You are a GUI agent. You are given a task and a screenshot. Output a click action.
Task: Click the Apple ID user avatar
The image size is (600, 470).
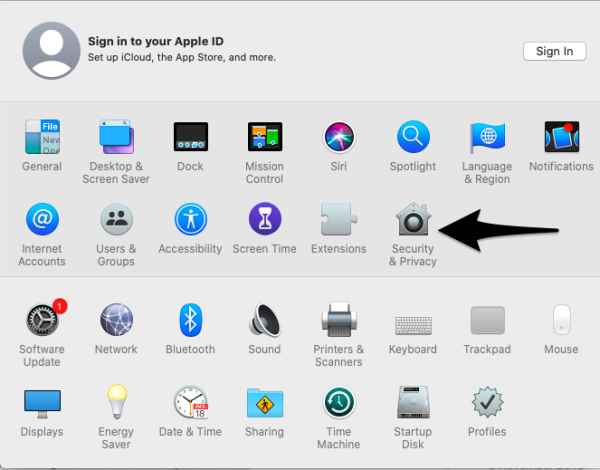pos(52,51)
